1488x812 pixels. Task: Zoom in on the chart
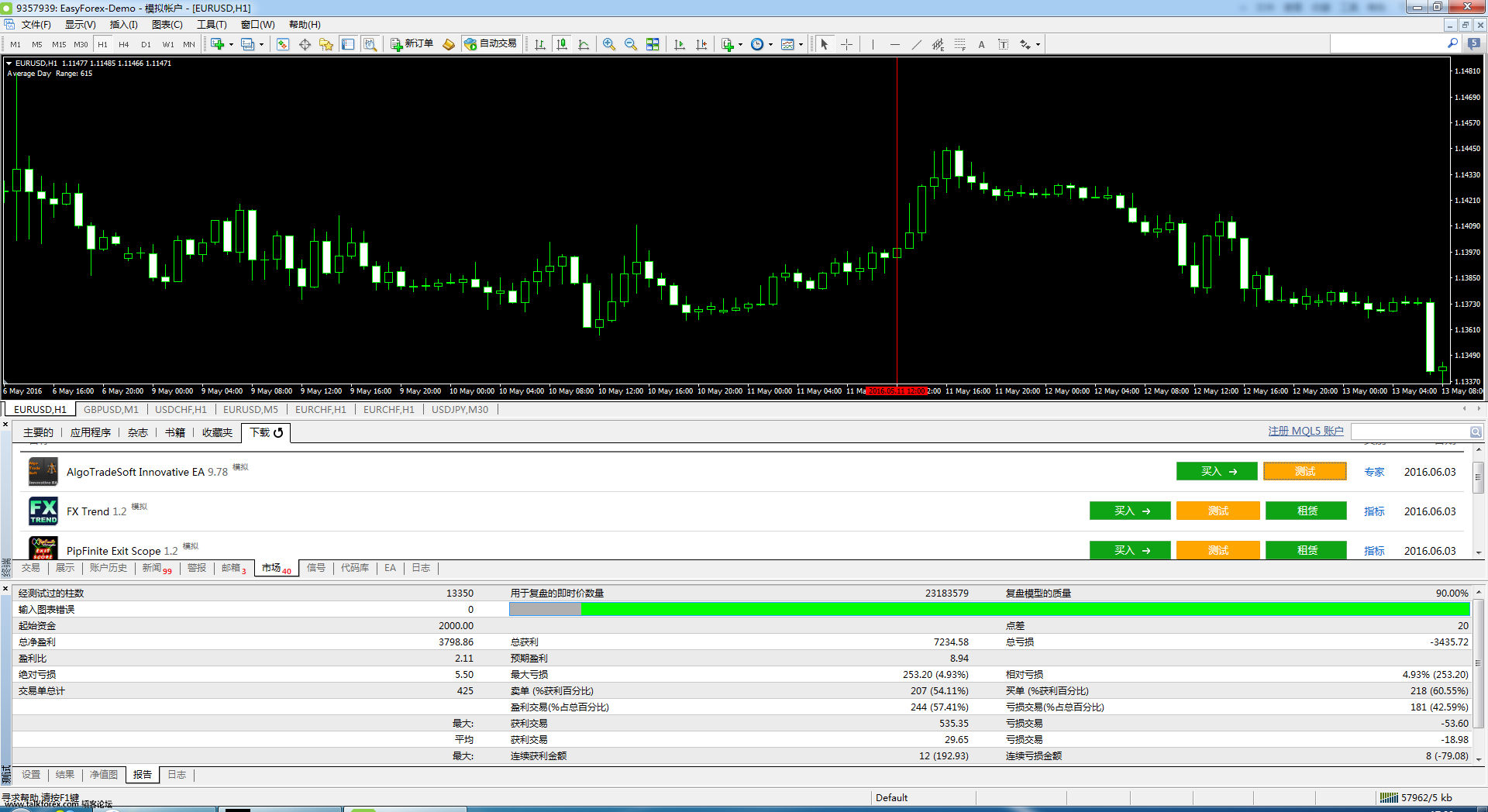pos(609,44)
